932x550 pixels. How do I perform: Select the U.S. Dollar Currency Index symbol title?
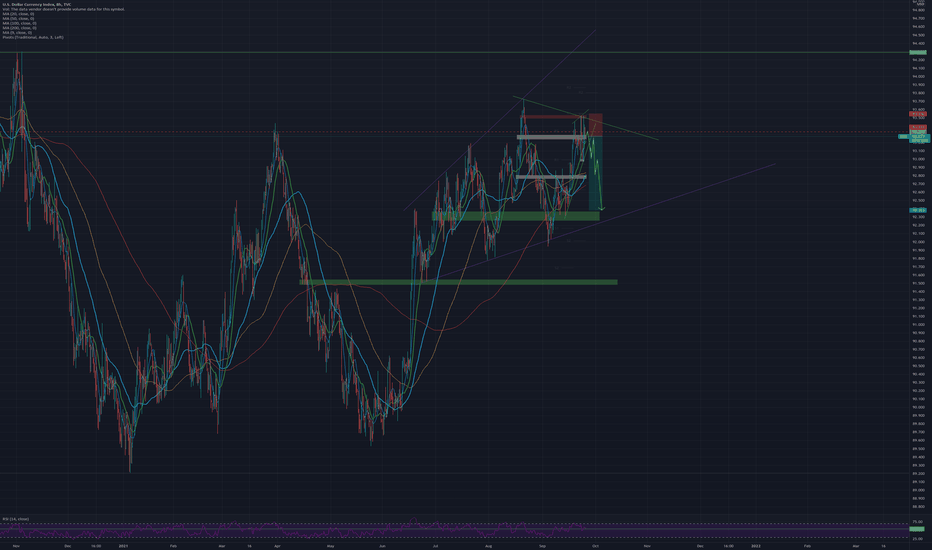coord(37,5)
